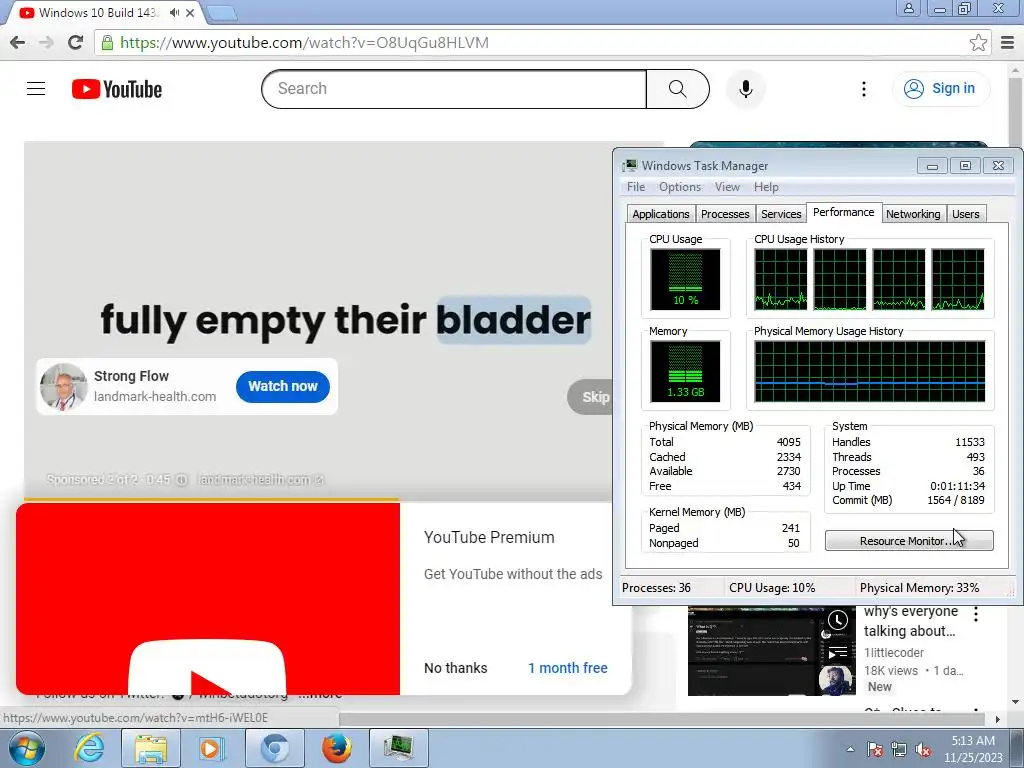Click the Task Manager title bar icon
This screenshot has height=768, width=1024.
click(630, 165)
